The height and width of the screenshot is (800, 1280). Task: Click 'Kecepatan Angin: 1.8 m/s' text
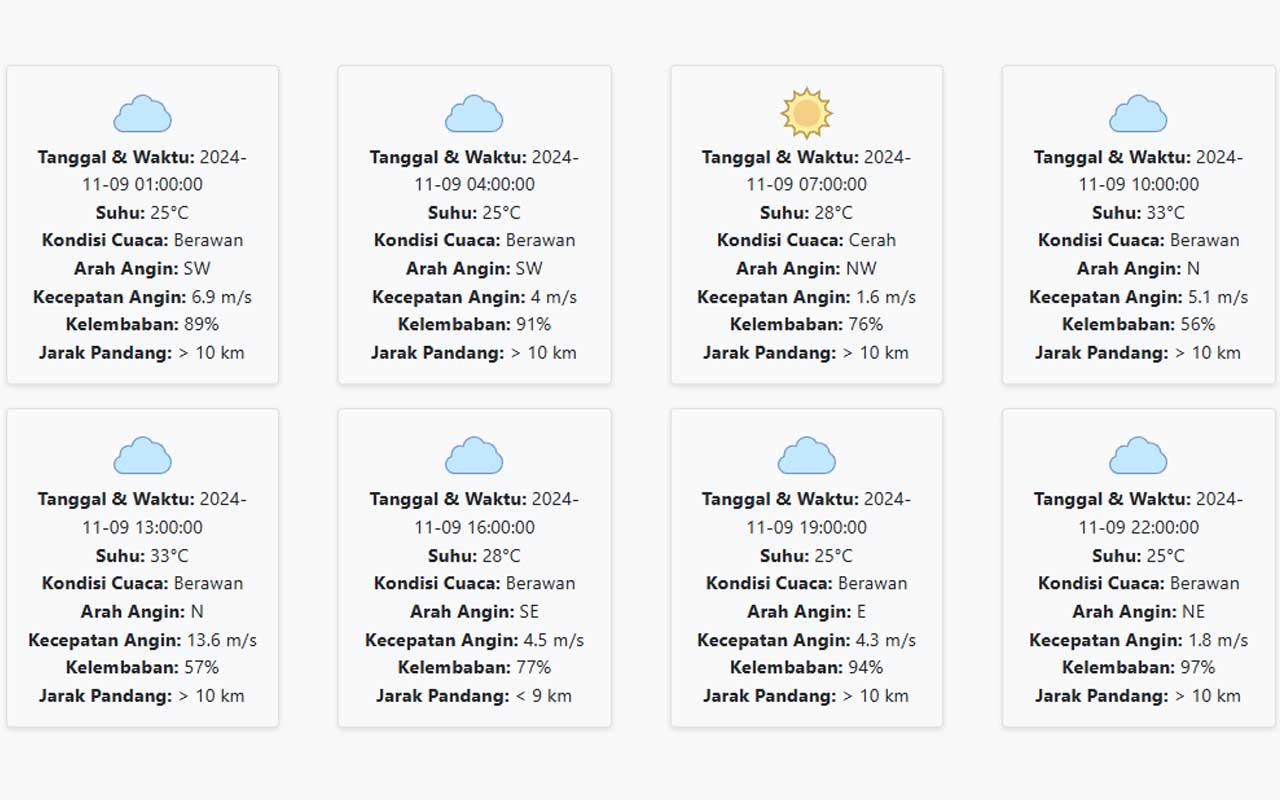point(1138,639)
